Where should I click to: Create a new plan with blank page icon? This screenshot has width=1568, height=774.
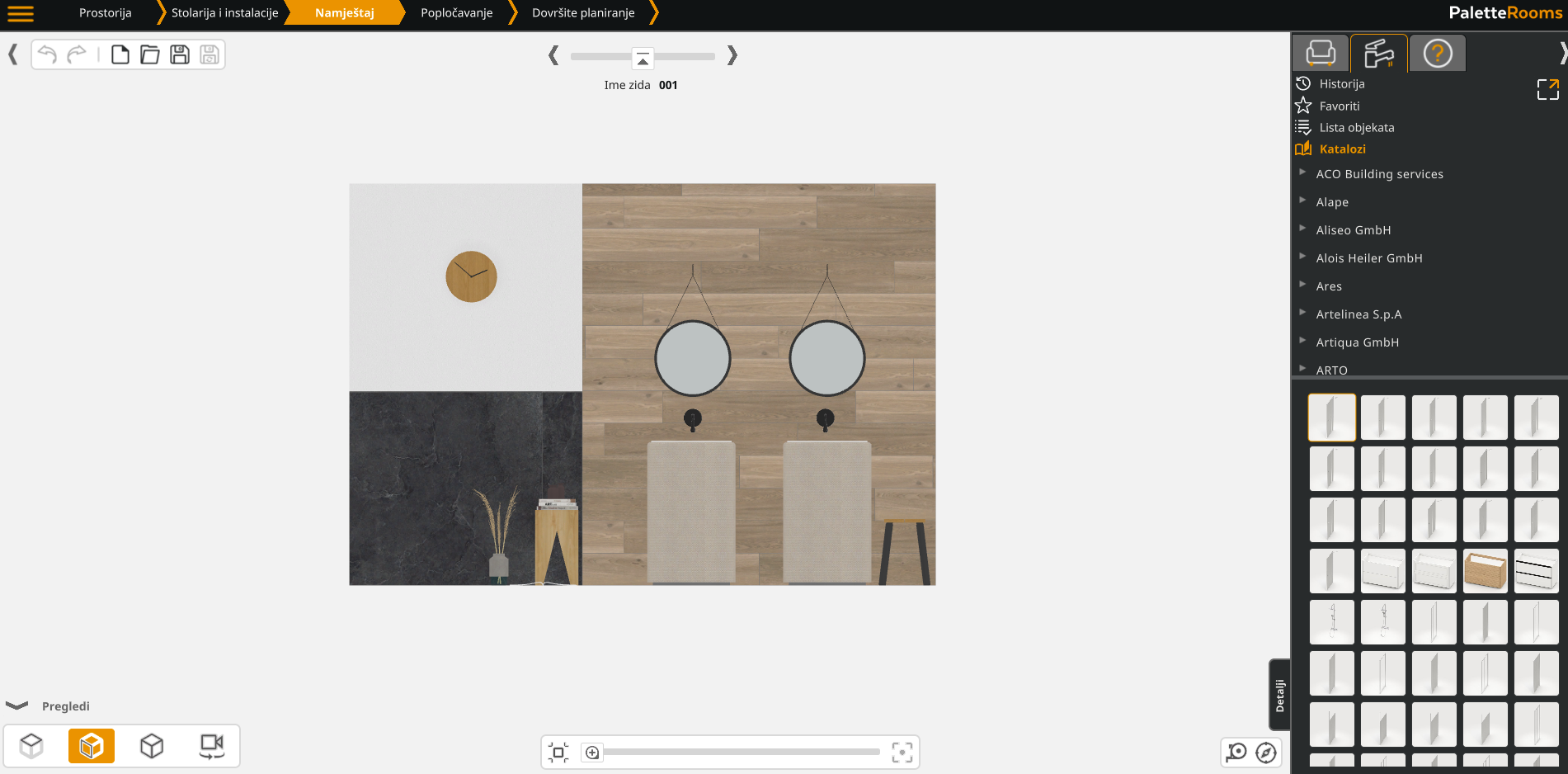coord(120,55)
